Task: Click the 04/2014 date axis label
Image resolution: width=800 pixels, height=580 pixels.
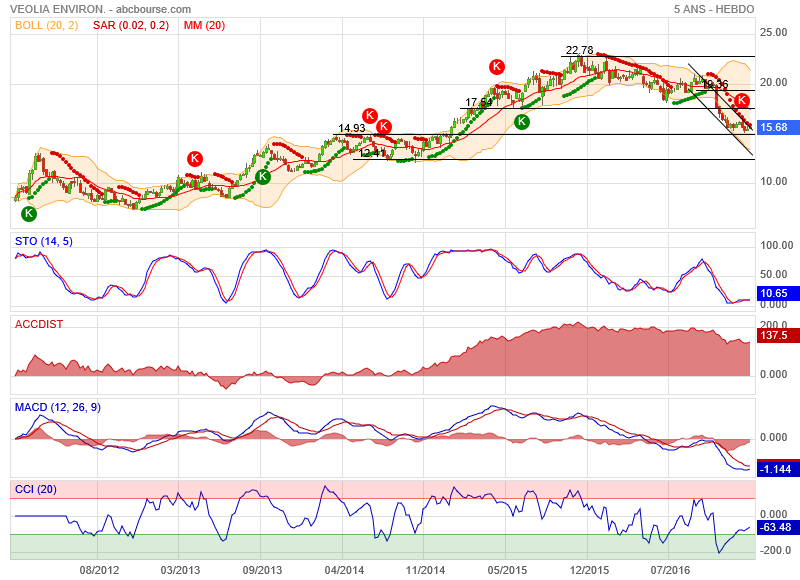Action: pyautogui.click(x=344, y=570)
